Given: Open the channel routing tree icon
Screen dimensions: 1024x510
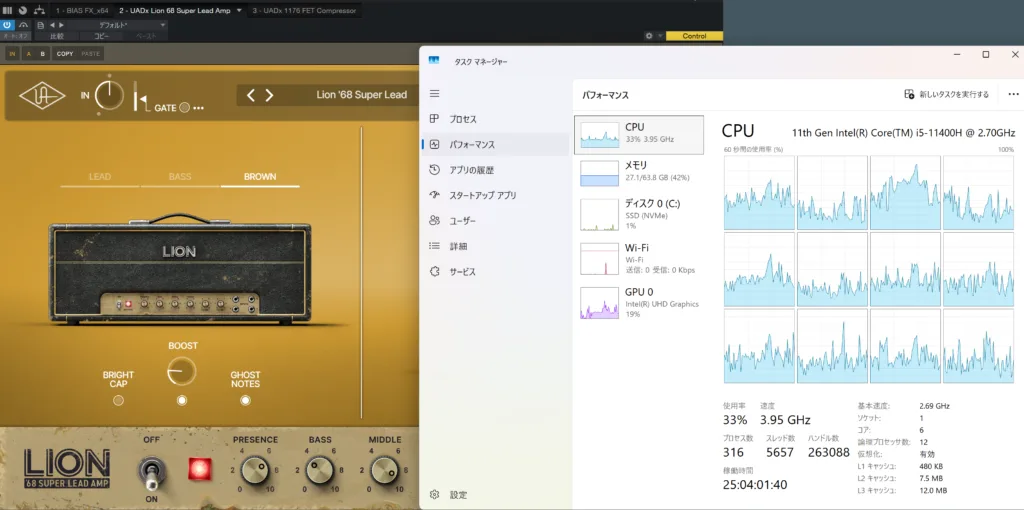Looking at the screenshot, I should 40,10.
